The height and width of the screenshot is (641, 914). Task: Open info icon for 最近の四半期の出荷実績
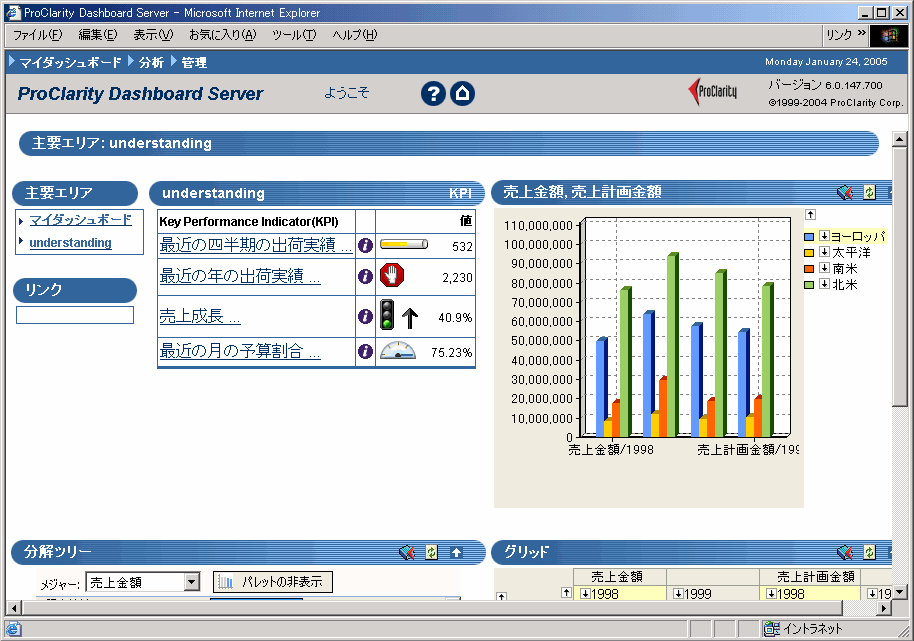click(x=365, y=245)
